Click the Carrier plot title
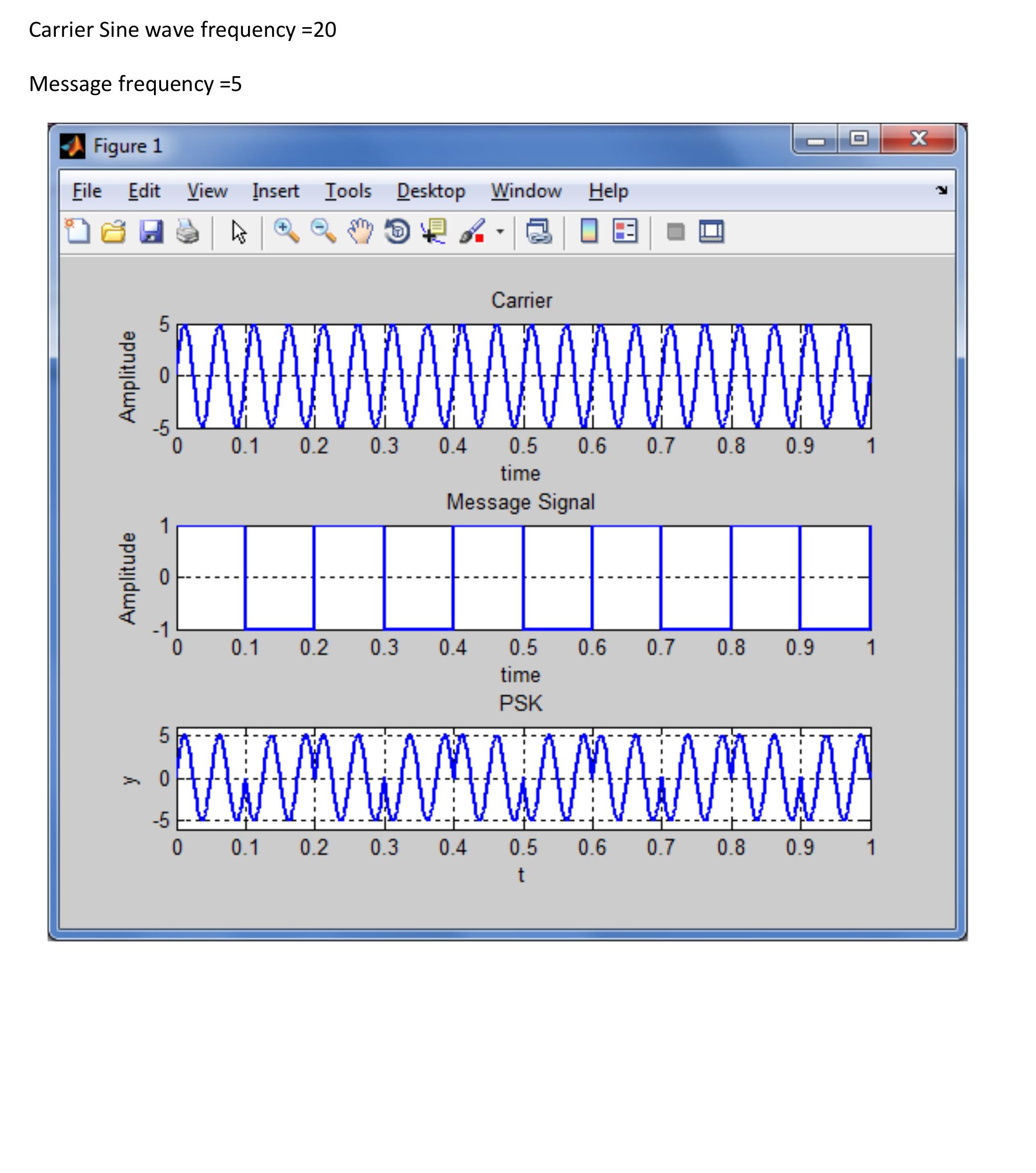 pyautogui.click(x=521, y=300)
